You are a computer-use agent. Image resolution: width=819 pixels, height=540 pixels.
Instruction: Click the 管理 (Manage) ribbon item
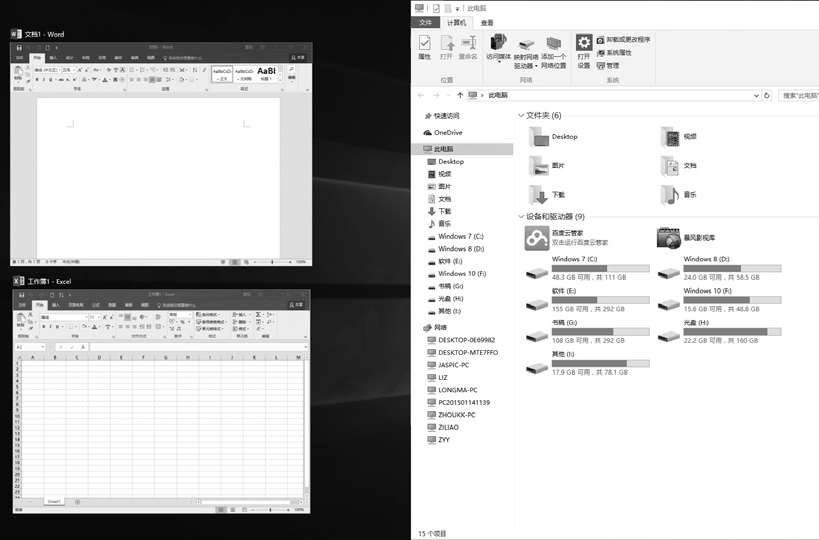coord(612,66)
